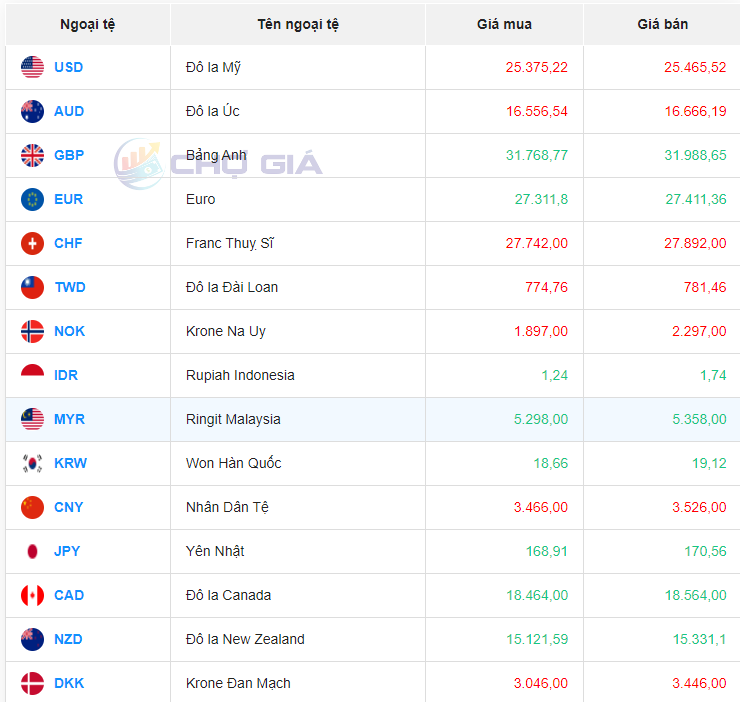Click the CNY currency link
Image resolution: width=740 pixels, height=702 pixels.
69,507
